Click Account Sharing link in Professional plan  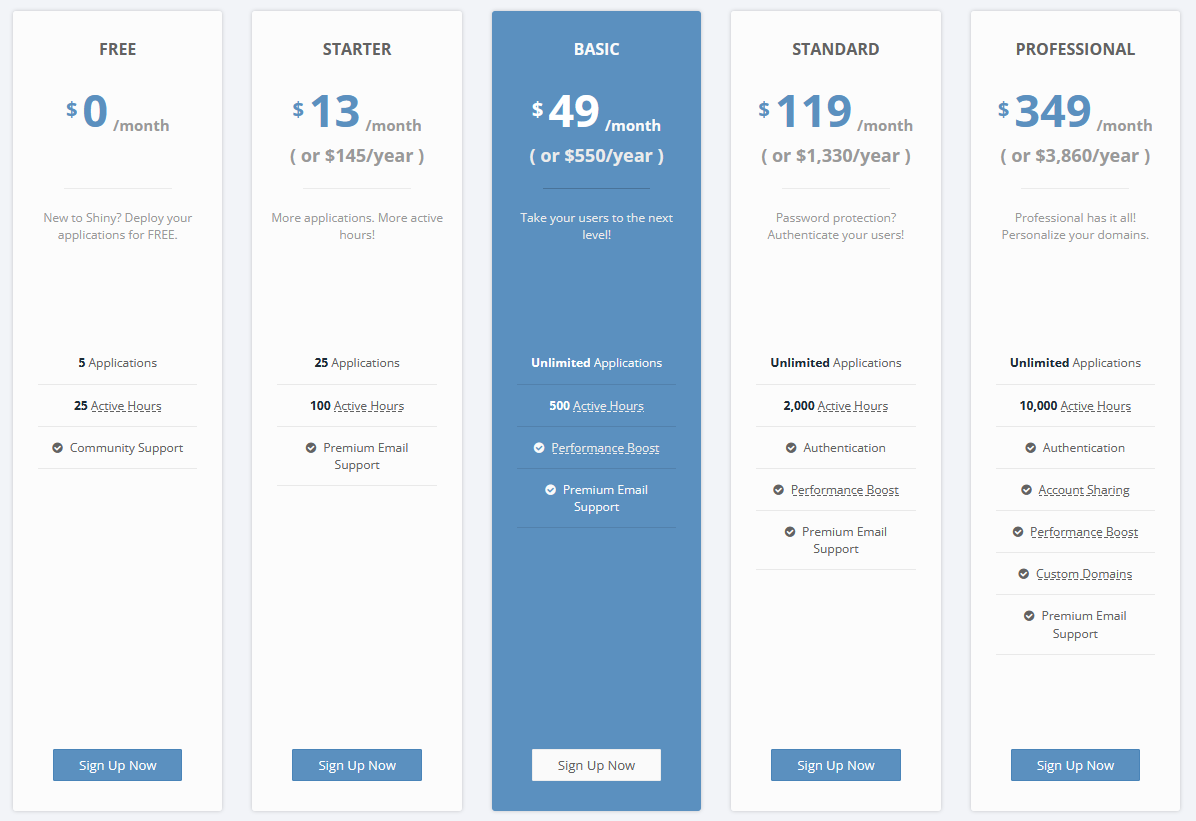[1084, 490]
